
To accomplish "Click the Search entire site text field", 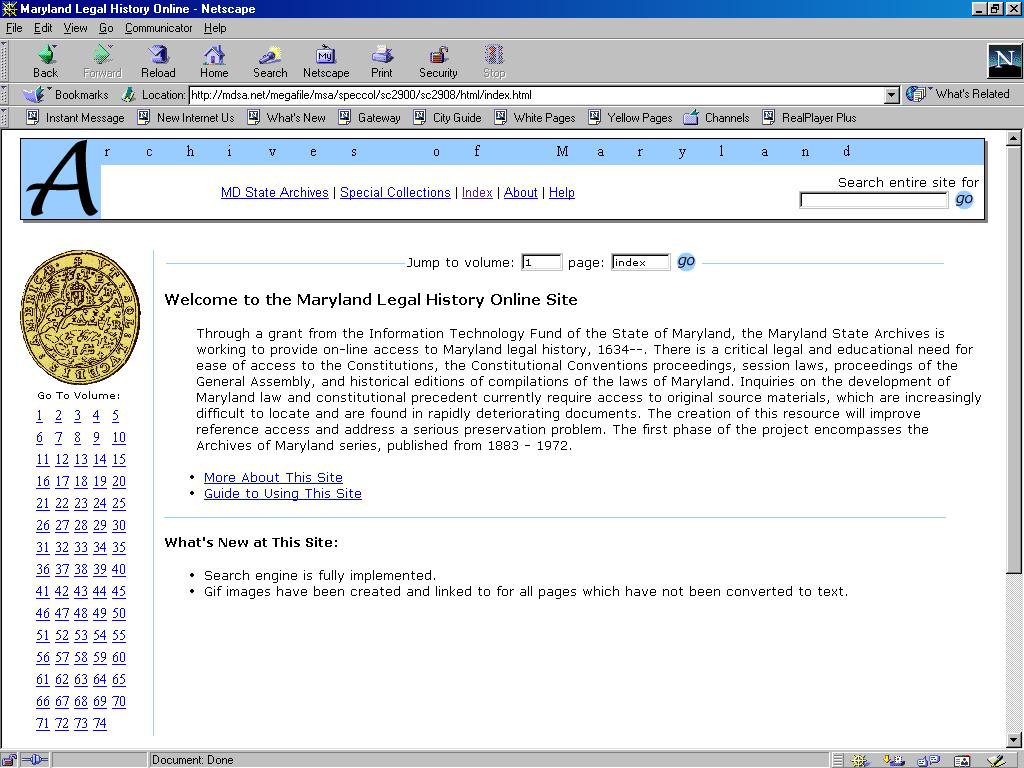I will (873, 200).
